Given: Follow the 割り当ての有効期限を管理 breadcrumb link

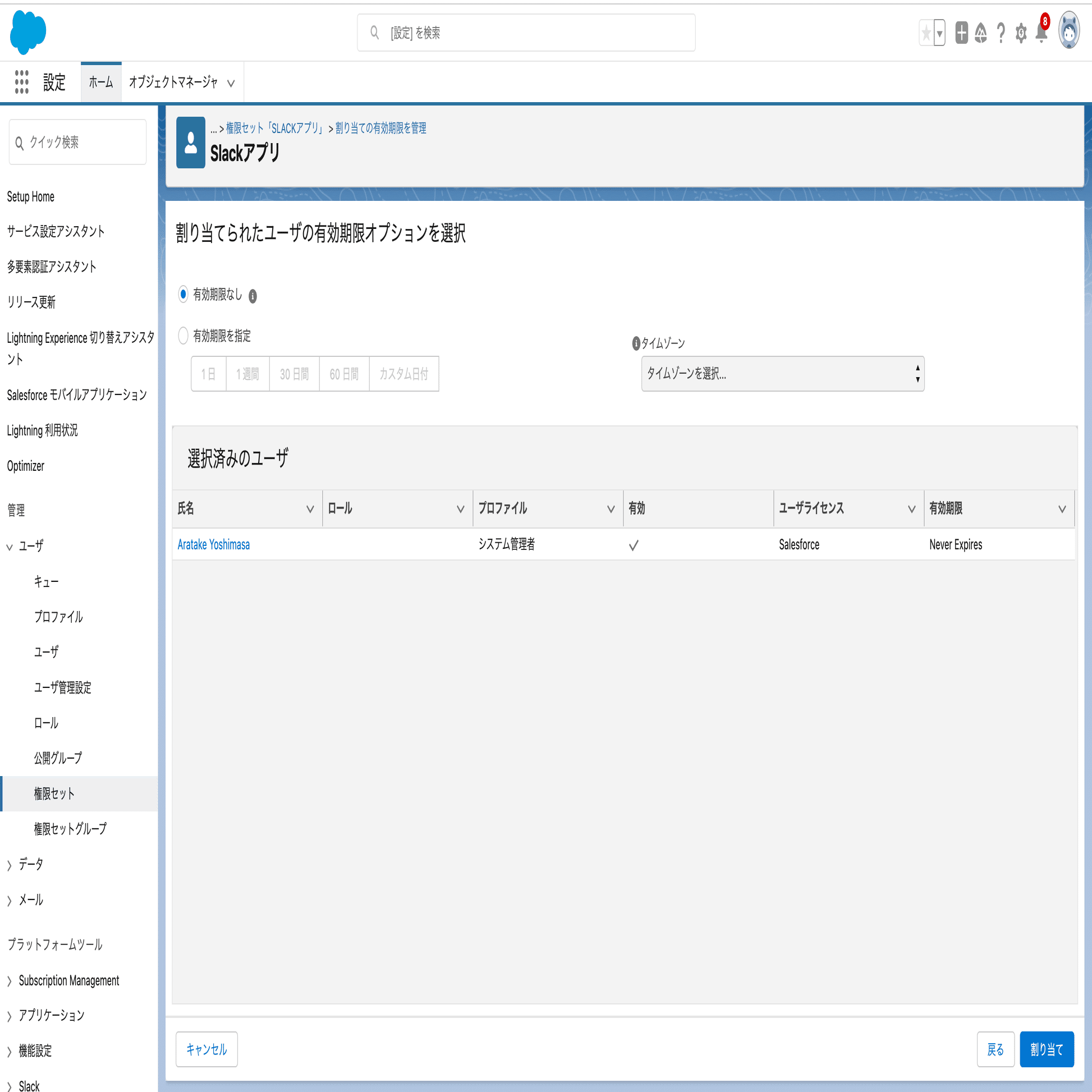Looking at the screenshot, I should pos(381,129).
